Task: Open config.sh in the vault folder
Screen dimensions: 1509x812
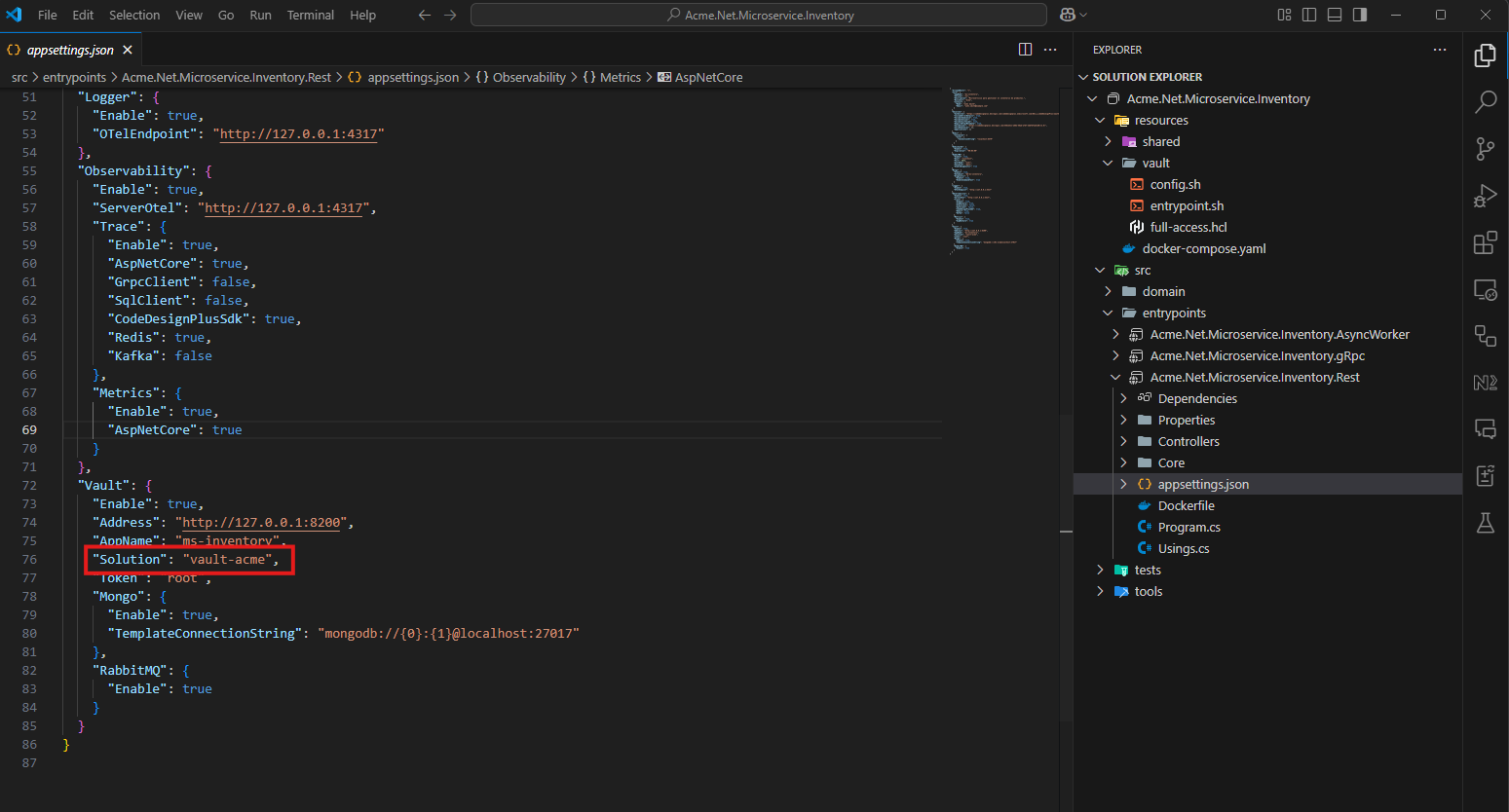Action: click(x=1267, y=184)
